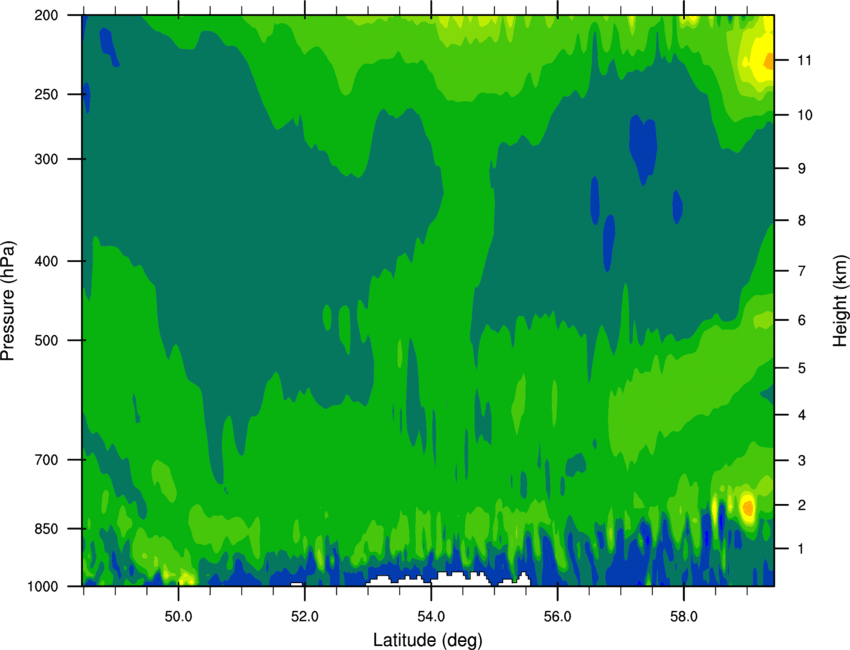
Task: Click the 50.0 latitude tick label
Action: click(178, 617)
